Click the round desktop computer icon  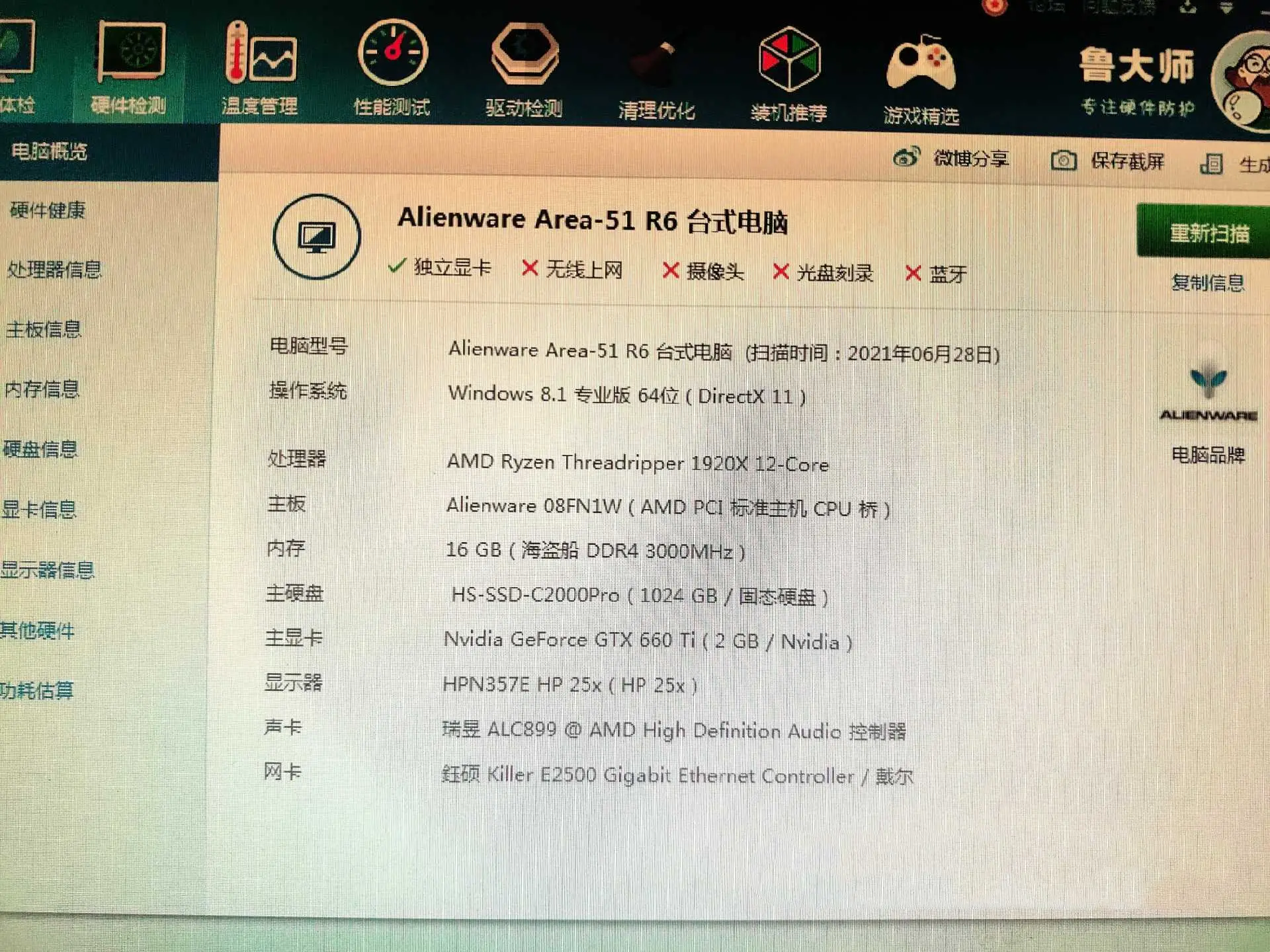(x=317, y=237)
